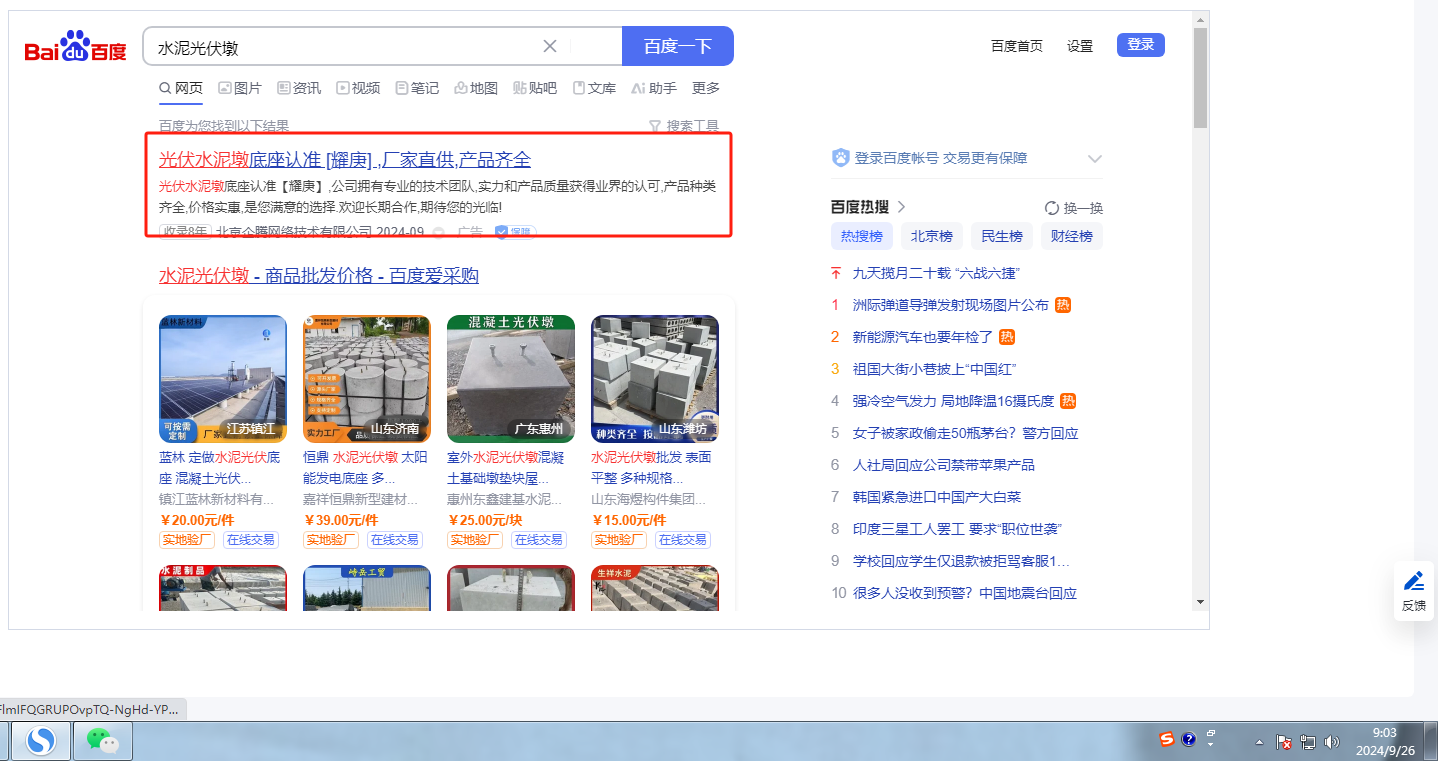Expand 百度热搜 with the arrow
The width and height of the screenshot is (1438, 761).
[x=901, y=207]
